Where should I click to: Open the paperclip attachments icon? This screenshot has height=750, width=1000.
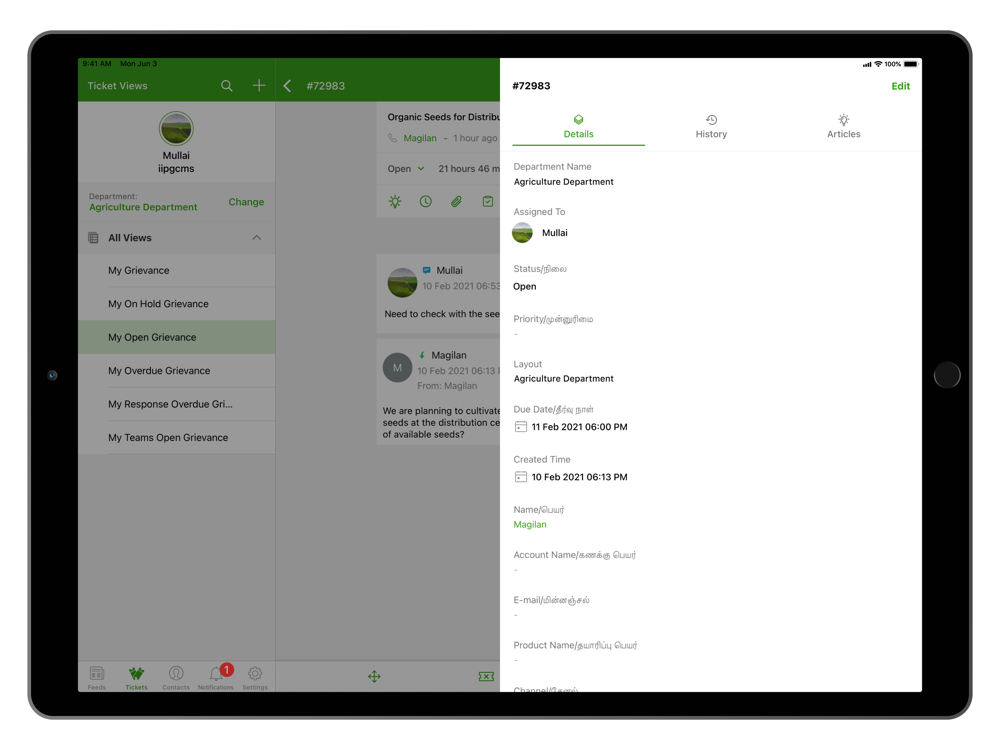click(456, 202)
